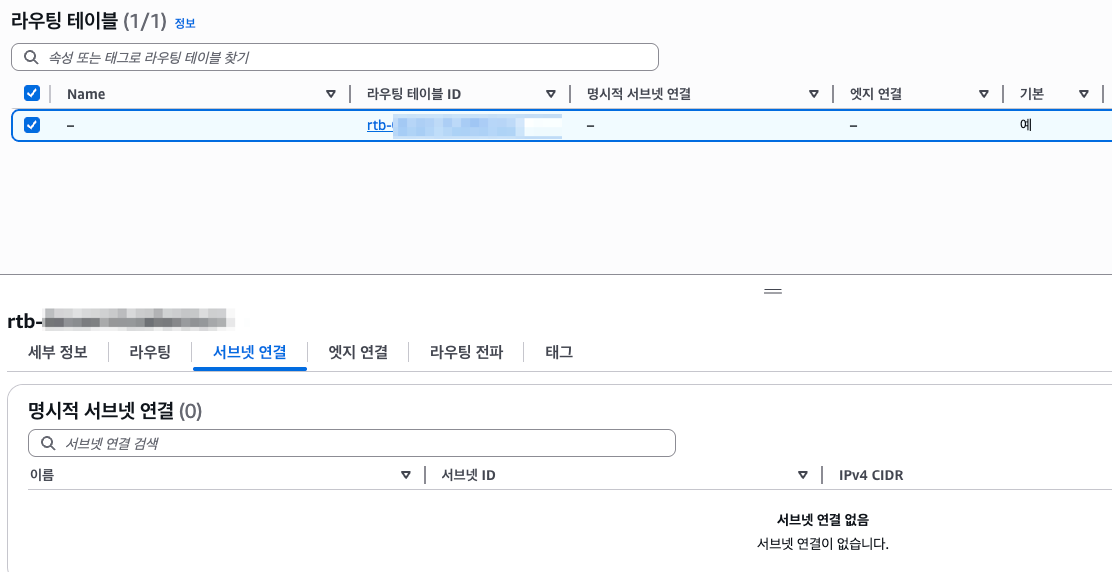Click the sort arrow on Name column
1112x572 pixels.
pos(330,94)
